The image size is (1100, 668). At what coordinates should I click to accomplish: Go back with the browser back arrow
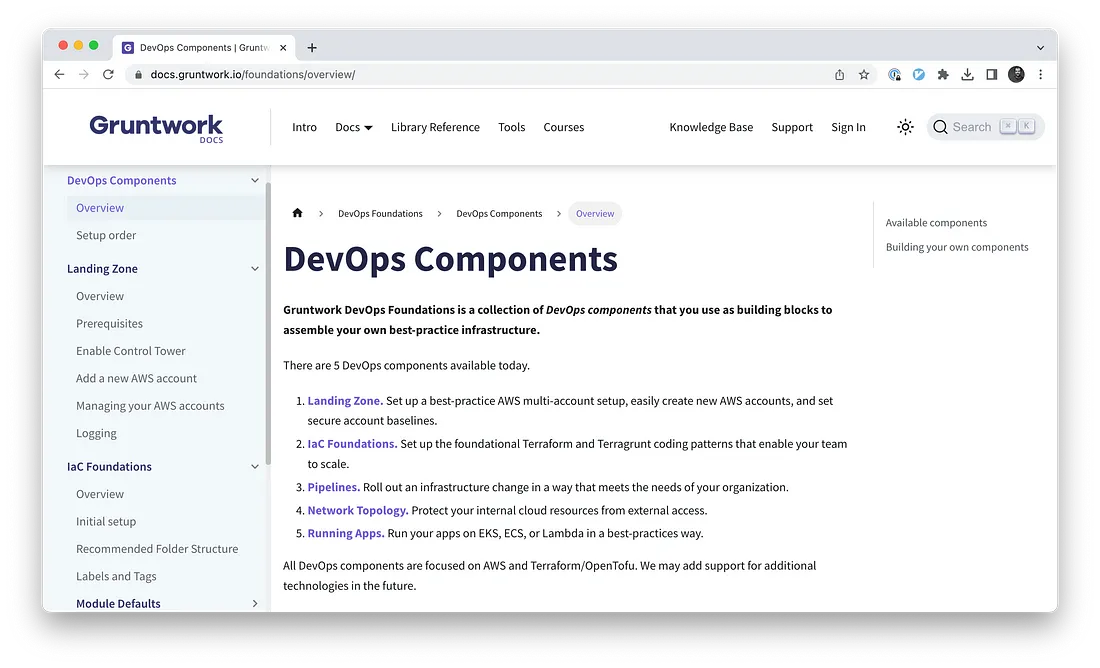click(x=60, y=74)
